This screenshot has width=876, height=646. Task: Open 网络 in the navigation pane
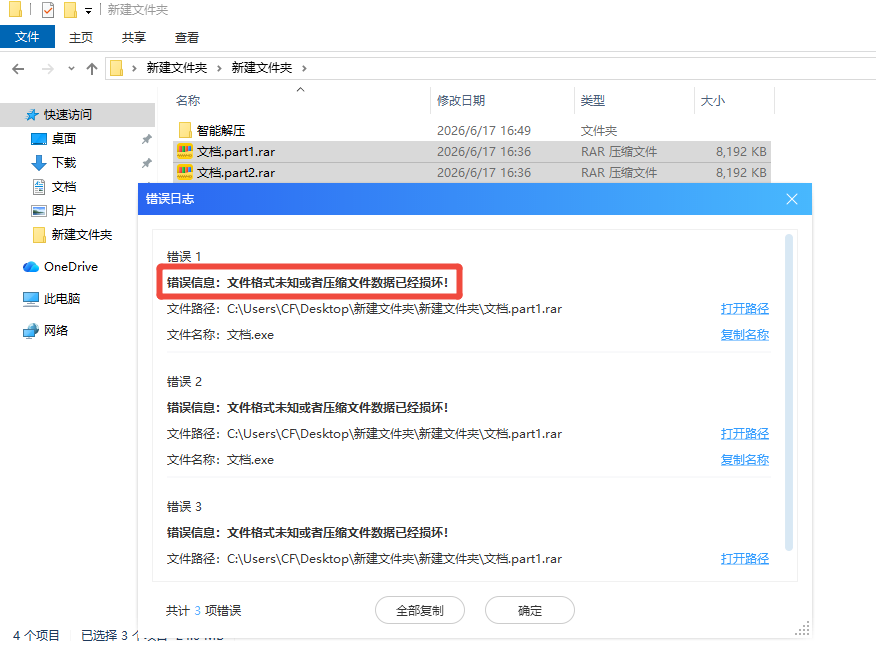(56, 330)
